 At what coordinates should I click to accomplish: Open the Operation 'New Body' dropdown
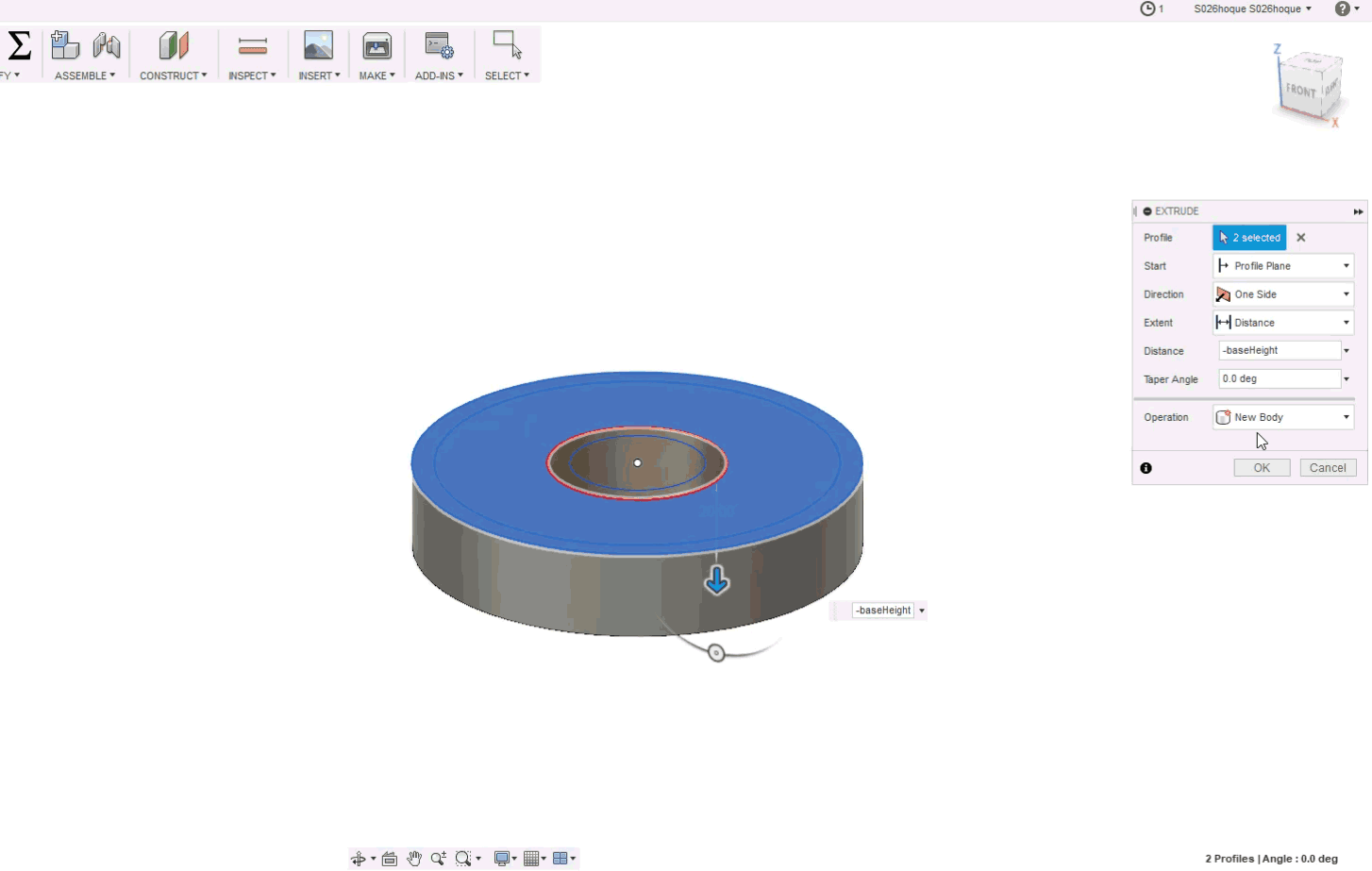point(1283,417)
